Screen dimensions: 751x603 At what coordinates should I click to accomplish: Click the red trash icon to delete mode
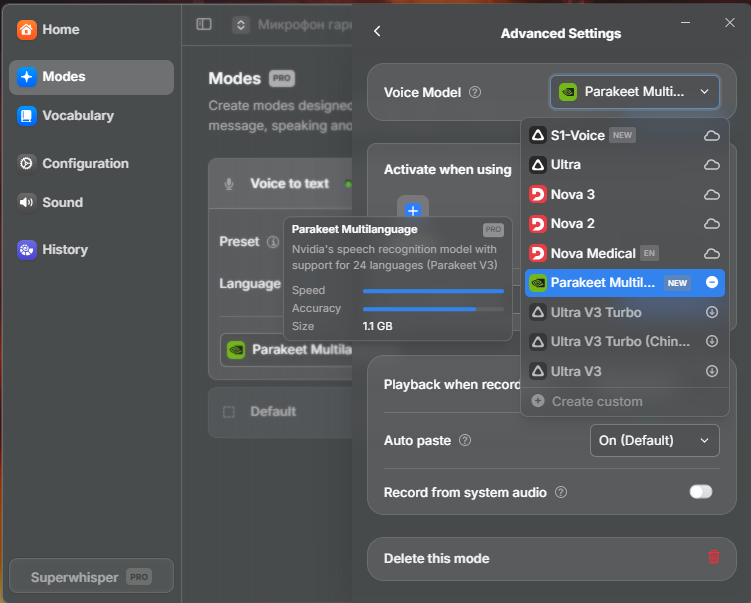pyautogui.click(x=713, y=558)
